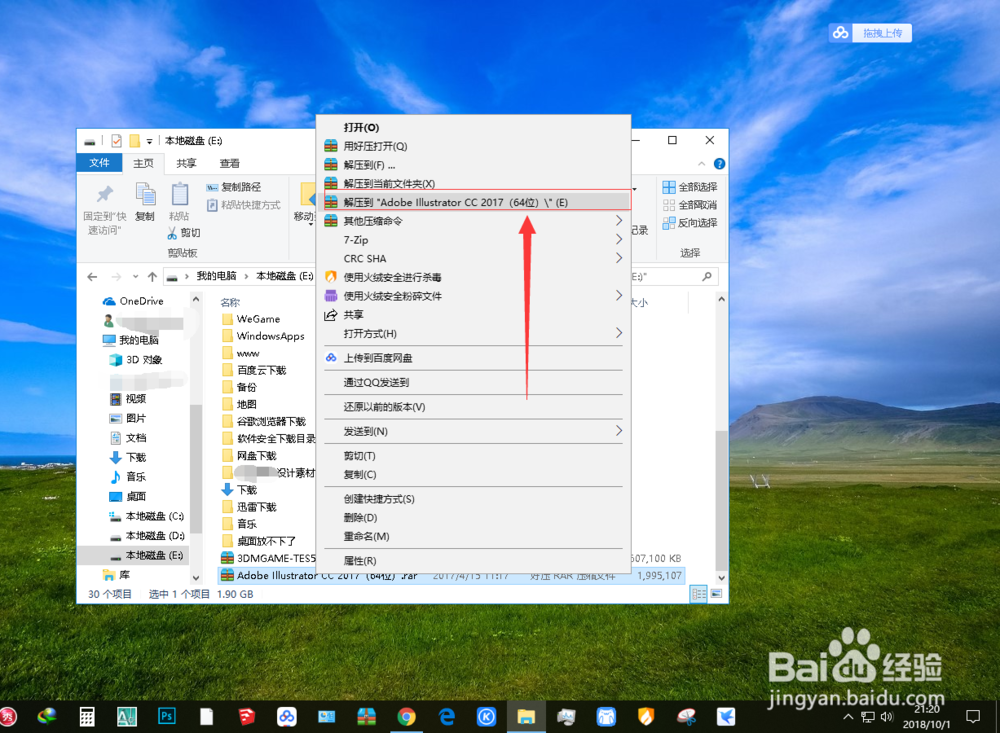
Task: Click the Cut (剪切) scissors button in ribbon
Action: 184,233
